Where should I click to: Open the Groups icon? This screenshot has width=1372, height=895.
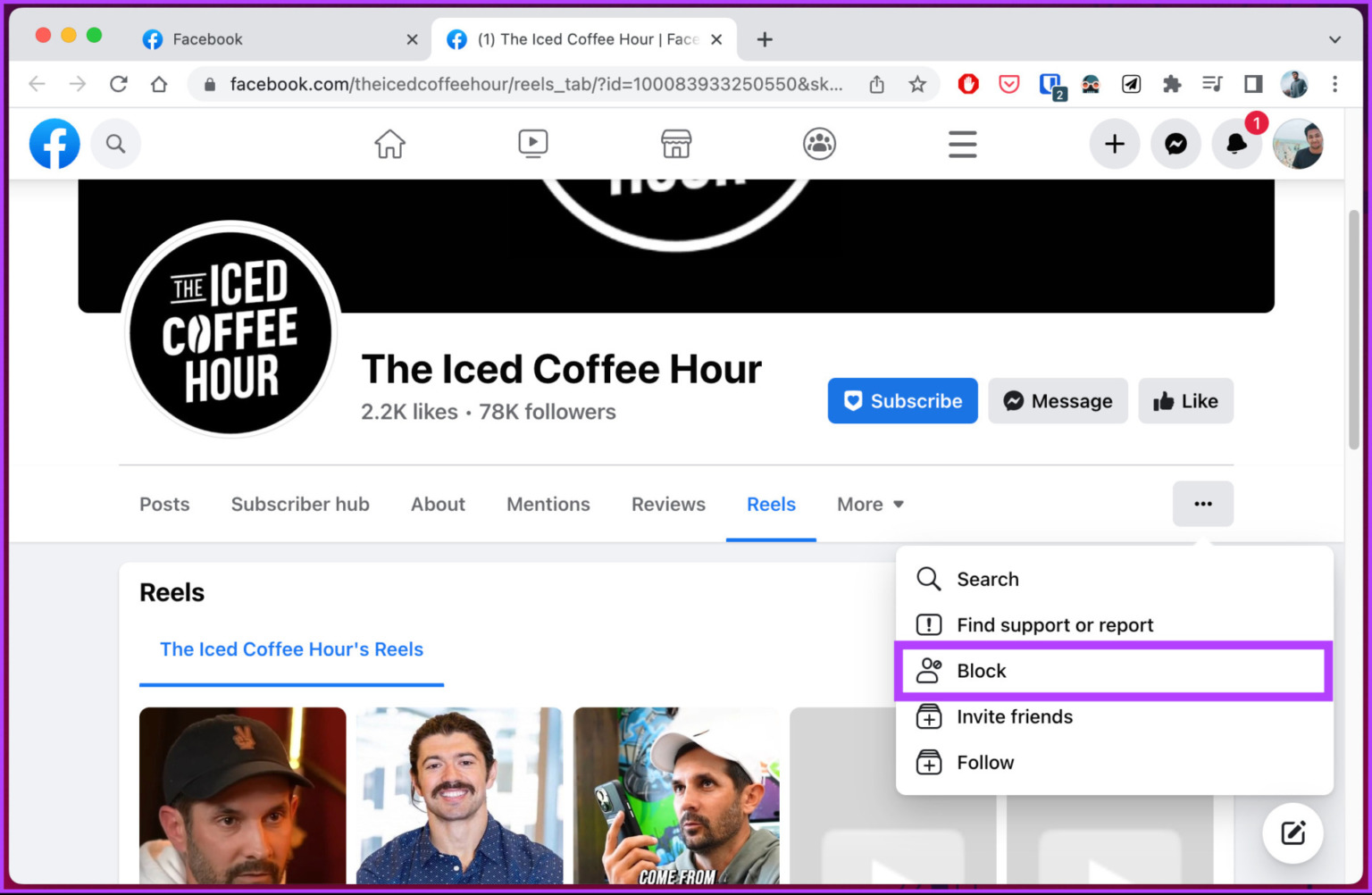[819, 144]
